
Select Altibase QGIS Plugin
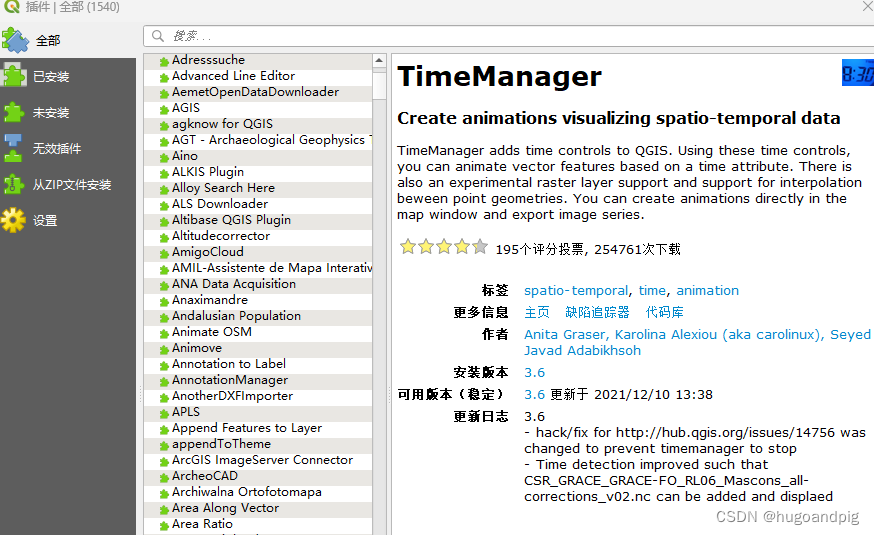click(x=258, y=220)
